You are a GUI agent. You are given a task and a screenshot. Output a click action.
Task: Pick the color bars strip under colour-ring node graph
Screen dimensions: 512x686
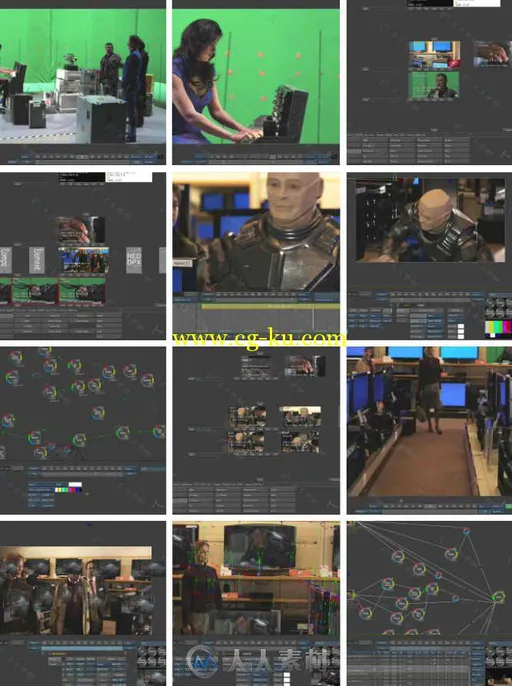coord(68,490)
